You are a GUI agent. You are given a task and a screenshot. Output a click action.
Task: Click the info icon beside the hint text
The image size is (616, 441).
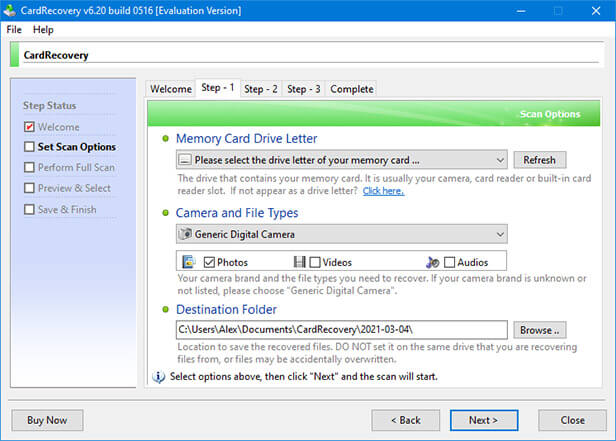coord(159,377)
